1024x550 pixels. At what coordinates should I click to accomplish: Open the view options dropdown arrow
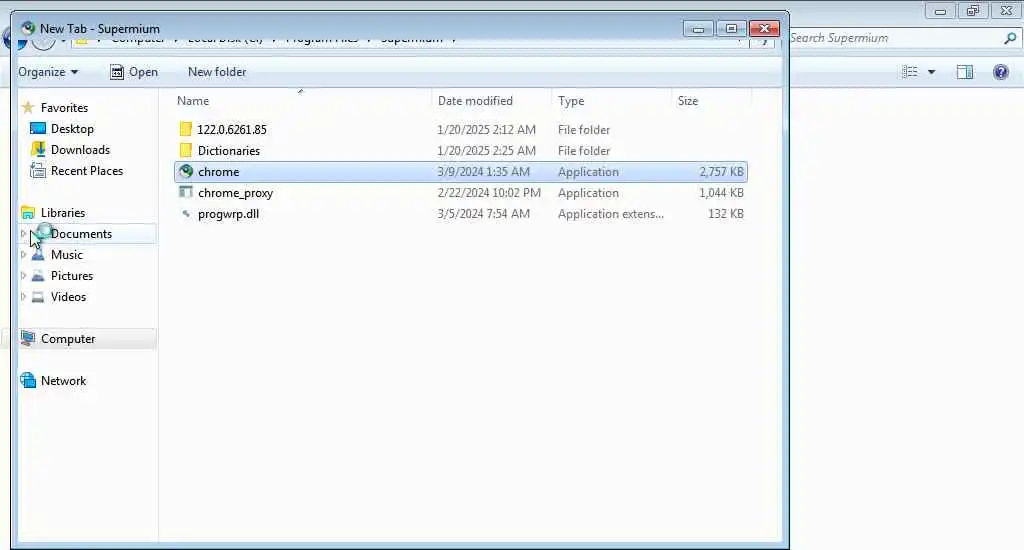click(x=932, y=72)
